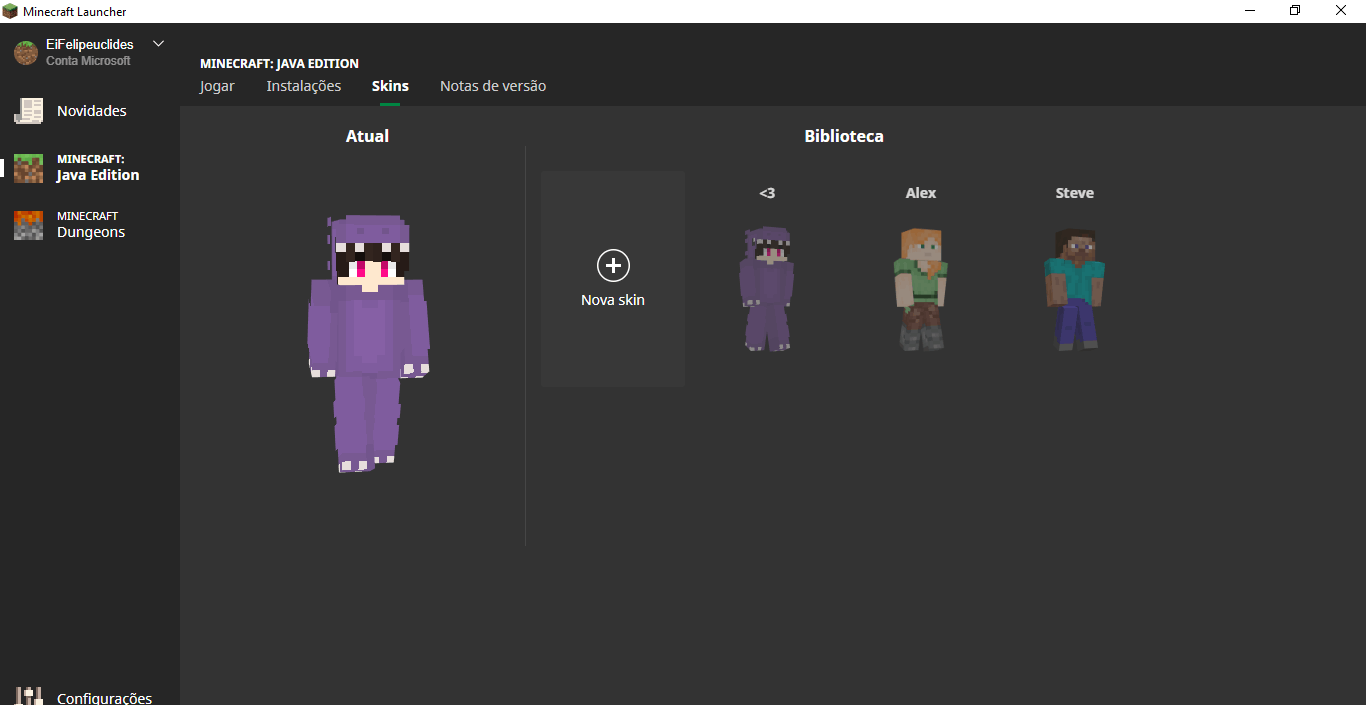This screenshot has width=1366, height=705.
Task: Open the Notas de versão tab
Action: pos(493,86)
